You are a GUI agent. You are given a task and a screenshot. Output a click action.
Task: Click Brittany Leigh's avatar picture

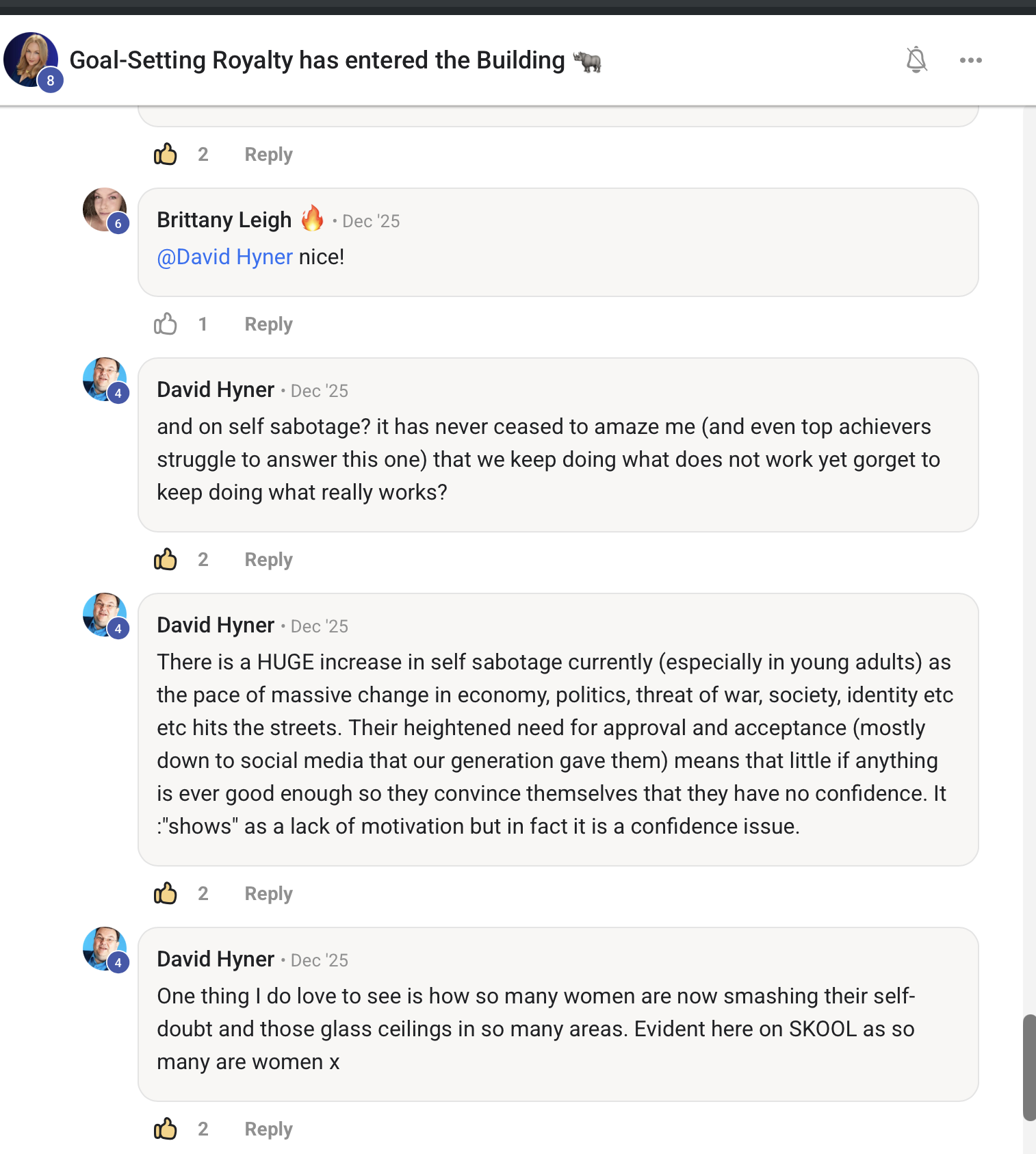pyautogui.click(x=104, y=209)
